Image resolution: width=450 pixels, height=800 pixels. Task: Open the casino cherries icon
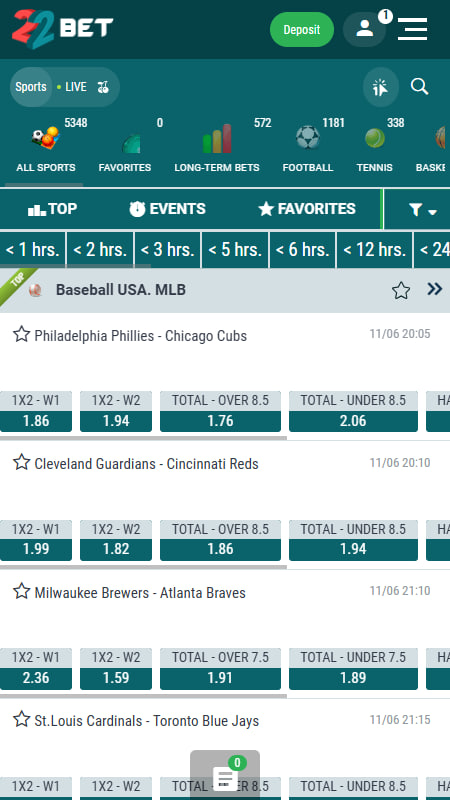tap(103, 87)
